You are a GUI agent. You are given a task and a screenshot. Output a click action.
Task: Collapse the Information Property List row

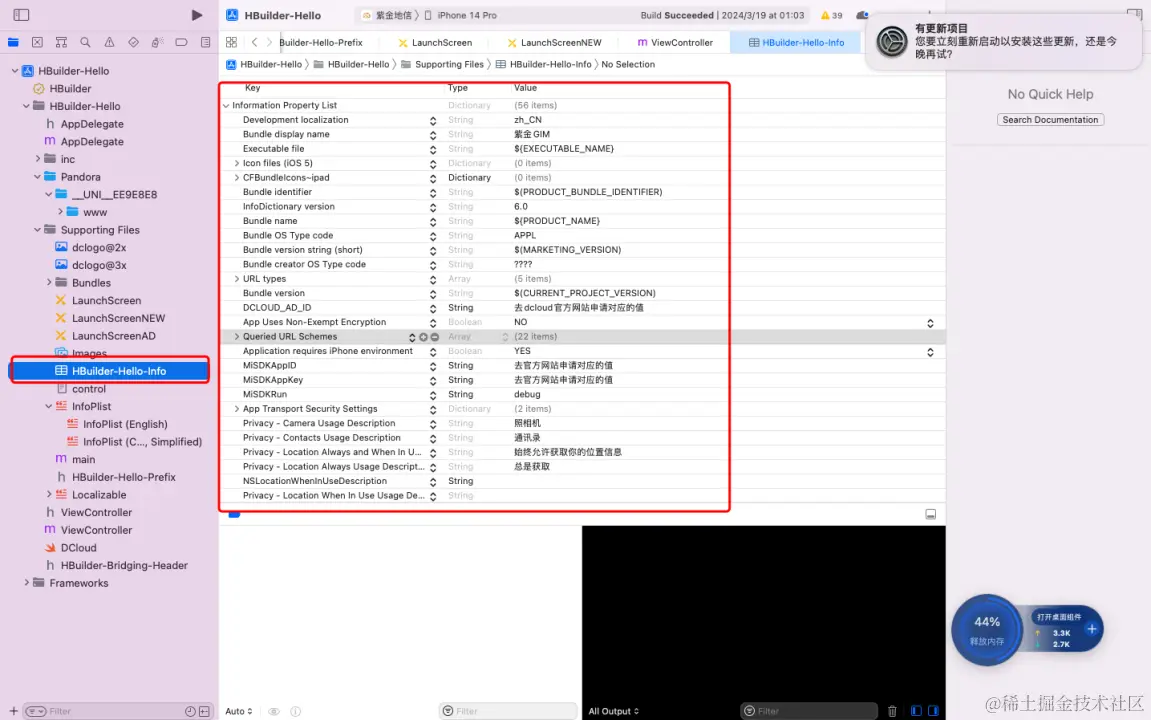point(226,106)
